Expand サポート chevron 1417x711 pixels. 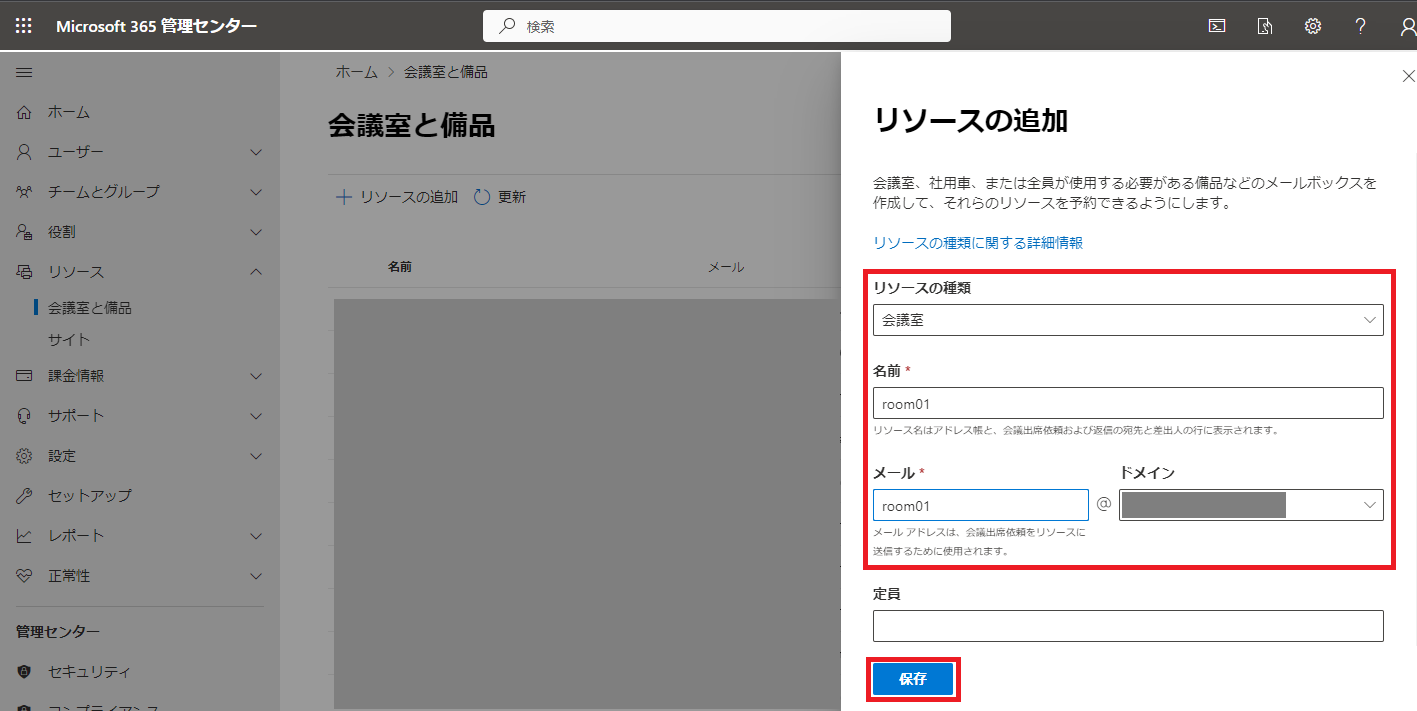tap(256, 416)
